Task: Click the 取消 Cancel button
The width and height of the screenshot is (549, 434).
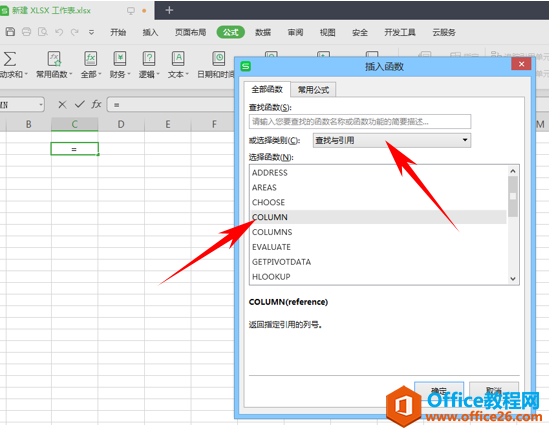Action: coord(494,390)
